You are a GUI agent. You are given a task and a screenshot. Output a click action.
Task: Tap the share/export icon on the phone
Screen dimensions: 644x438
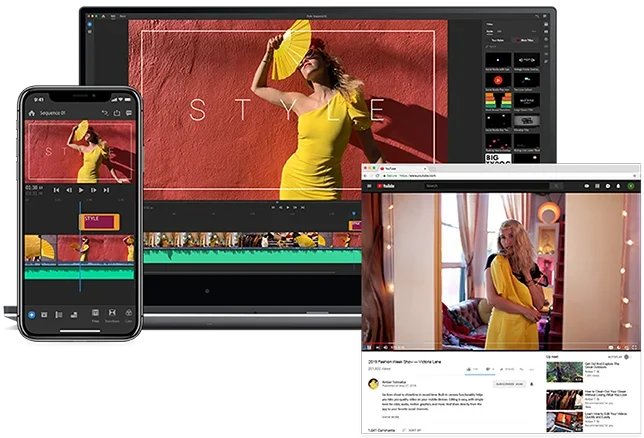pyautogui.click(x=117, y=113)
